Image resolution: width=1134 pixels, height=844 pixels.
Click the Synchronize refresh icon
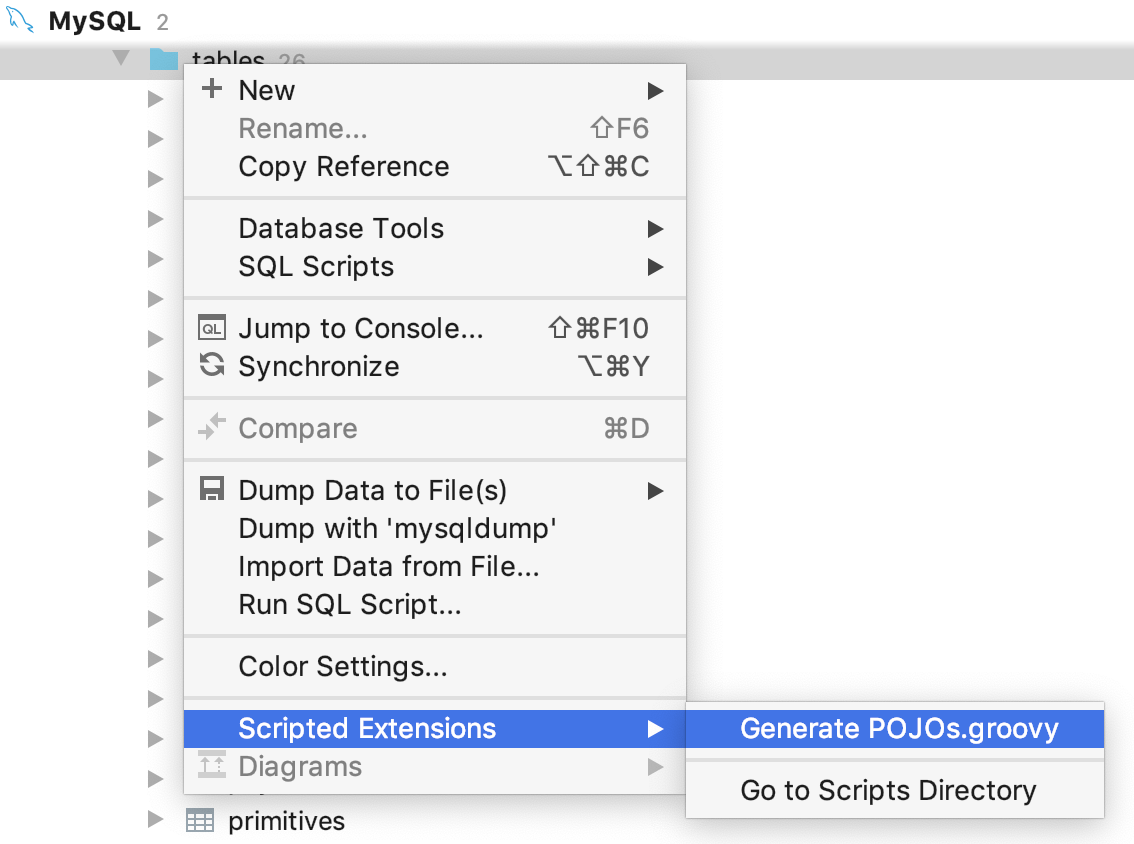click(x=211, y=366)
